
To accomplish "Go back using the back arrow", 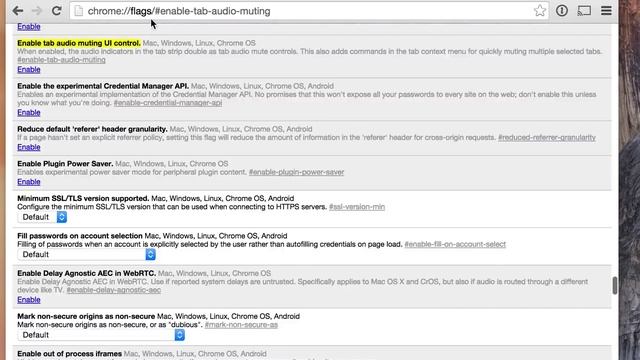I will click(18, 11).
